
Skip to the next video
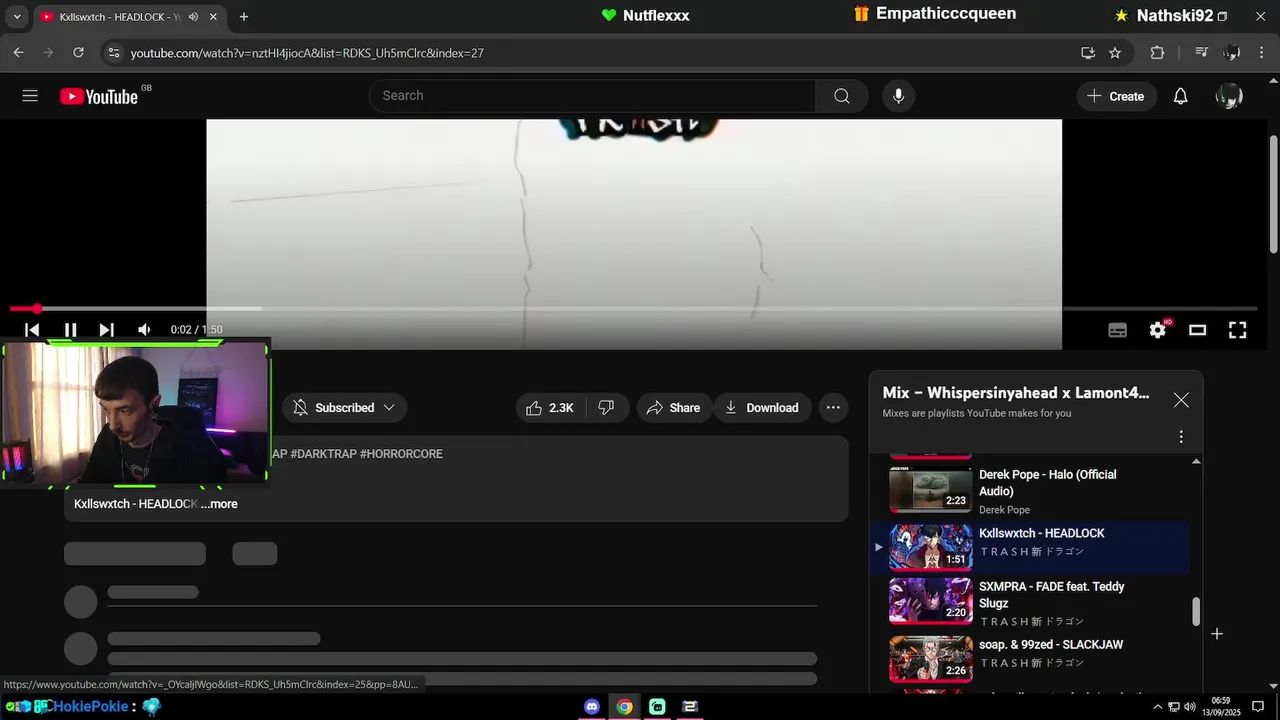coord(106,330)
